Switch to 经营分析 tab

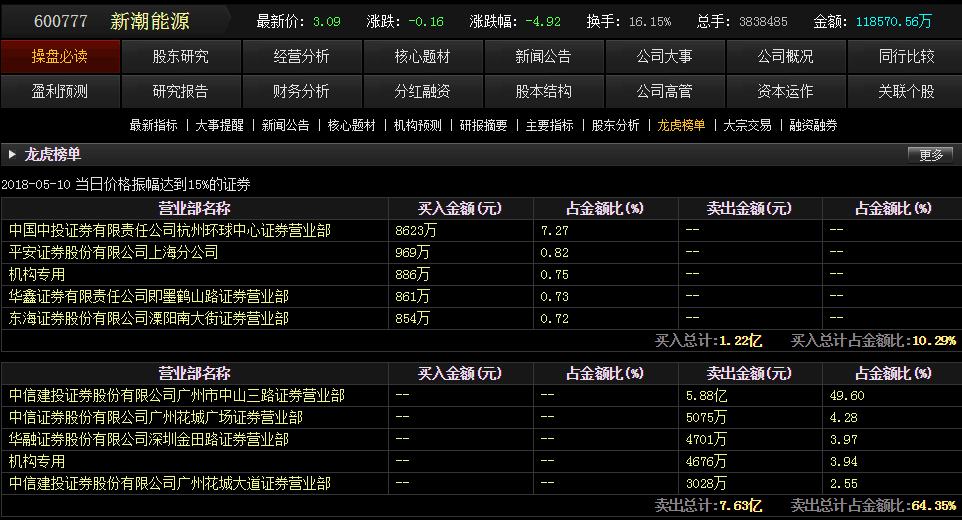point(302,56)
